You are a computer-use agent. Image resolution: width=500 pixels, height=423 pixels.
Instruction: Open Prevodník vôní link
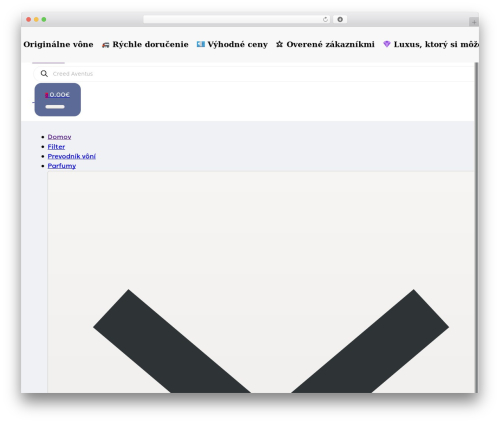[72, 156]
